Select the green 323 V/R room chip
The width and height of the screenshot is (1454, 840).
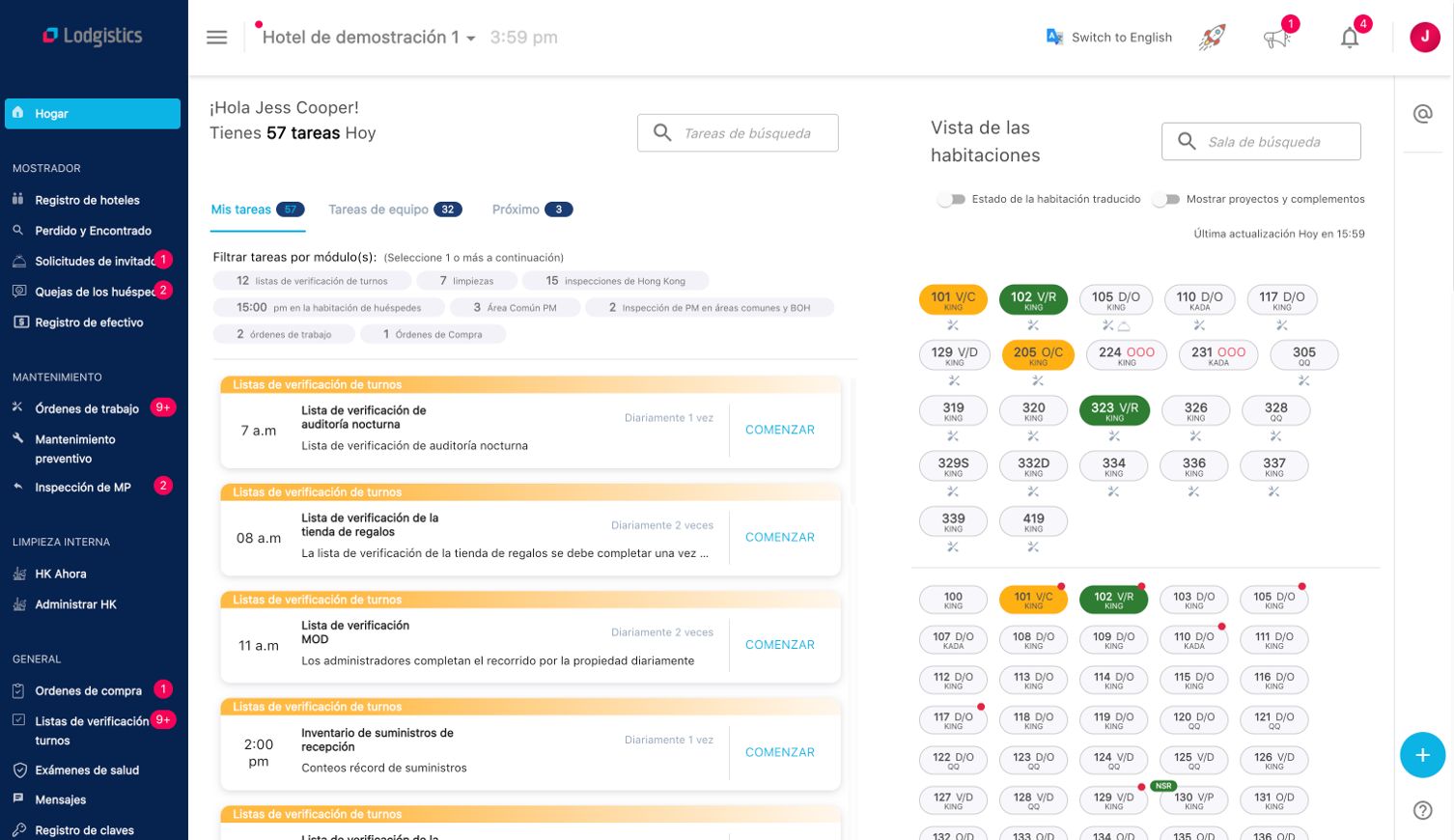[1113, 410]
